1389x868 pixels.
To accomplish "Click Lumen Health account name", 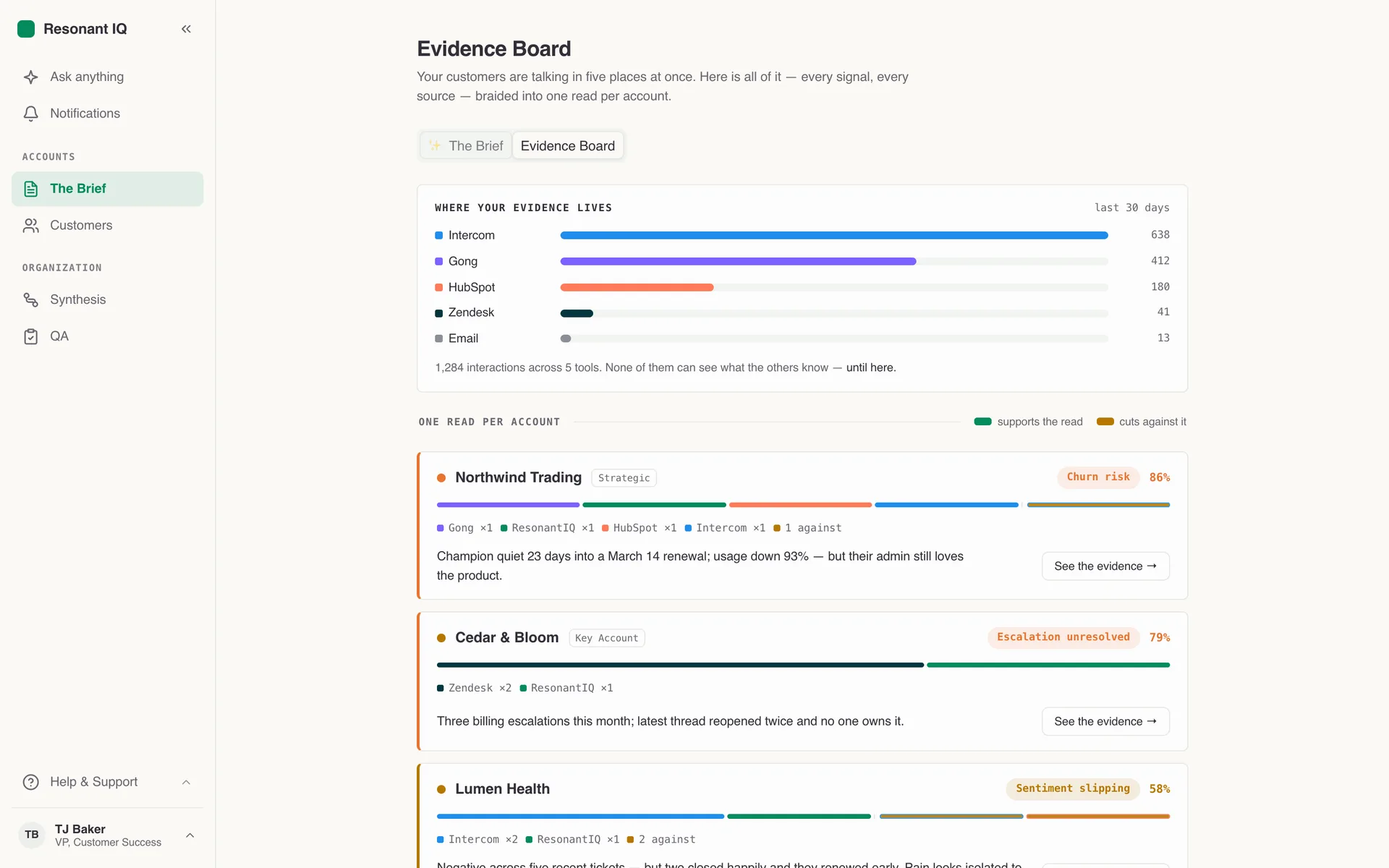I will [x=502, y=789].
